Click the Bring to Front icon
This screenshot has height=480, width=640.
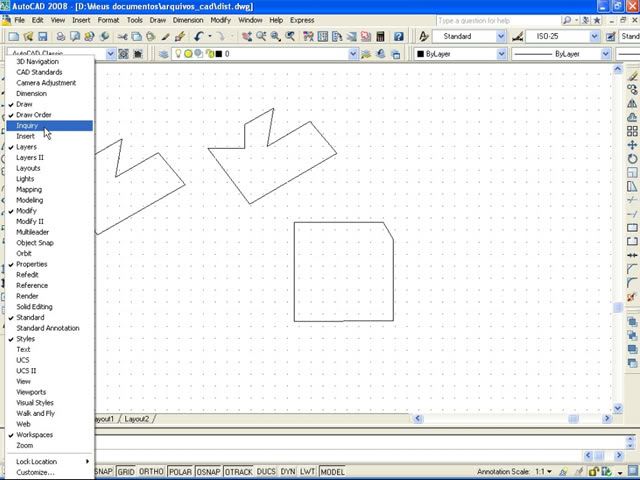point(632,322)
